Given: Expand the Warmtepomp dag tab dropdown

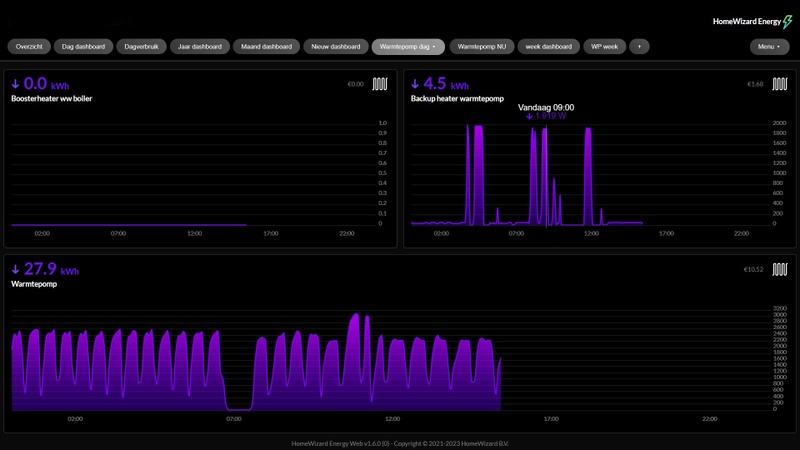Looking at the screenshot, I should click(x=434, y=46).
